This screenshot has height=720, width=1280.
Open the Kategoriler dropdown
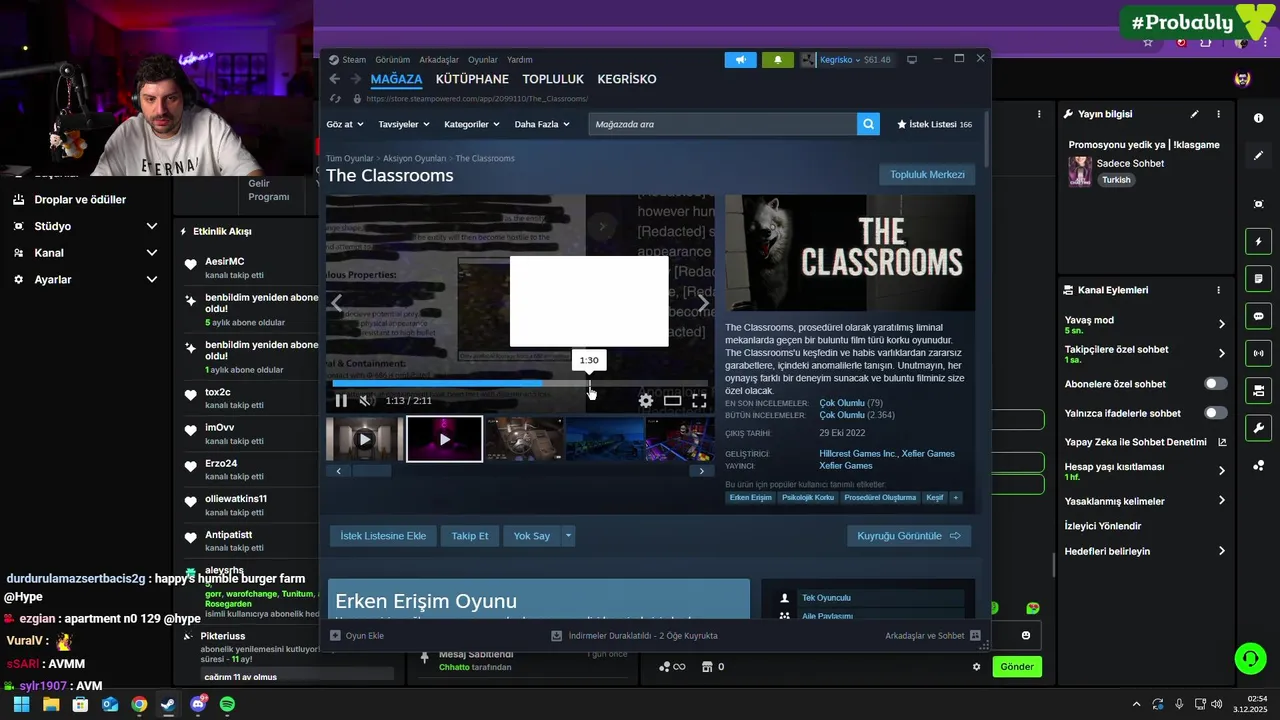coord(471,124)
